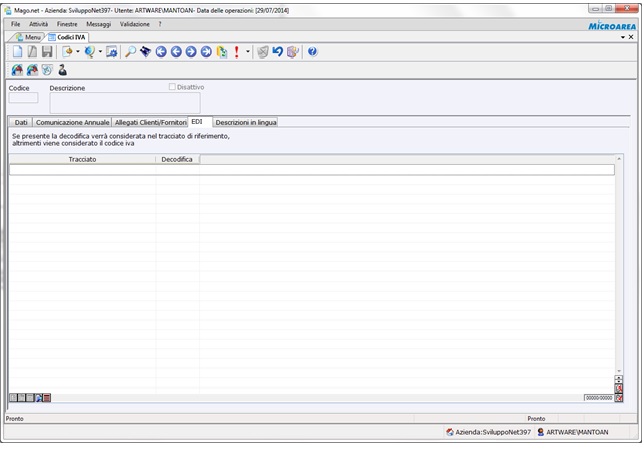Toggle the Disattivo checkbox
This screenshot has height=452, width=644.
pyautogui.click(x=173, y=87)
